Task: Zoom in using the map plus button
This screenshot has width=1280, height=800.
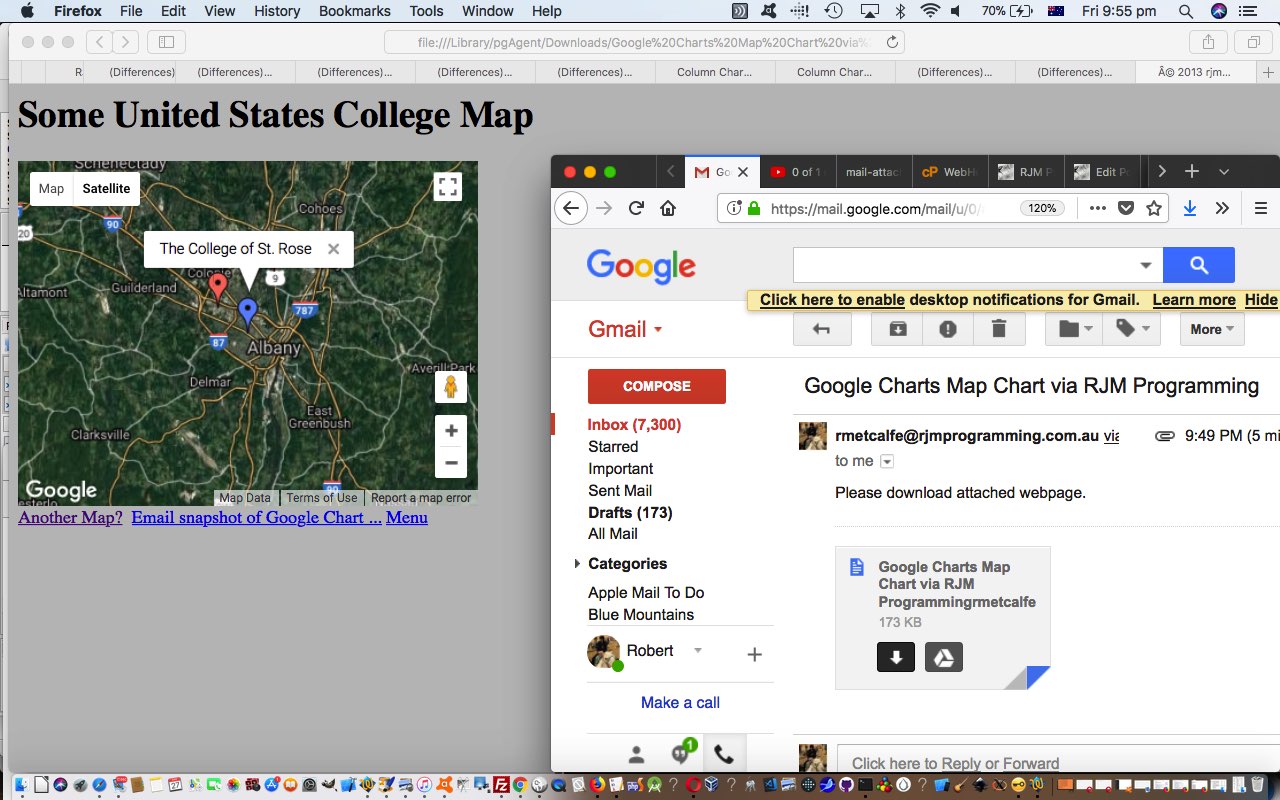Action: tap(451, 431)
